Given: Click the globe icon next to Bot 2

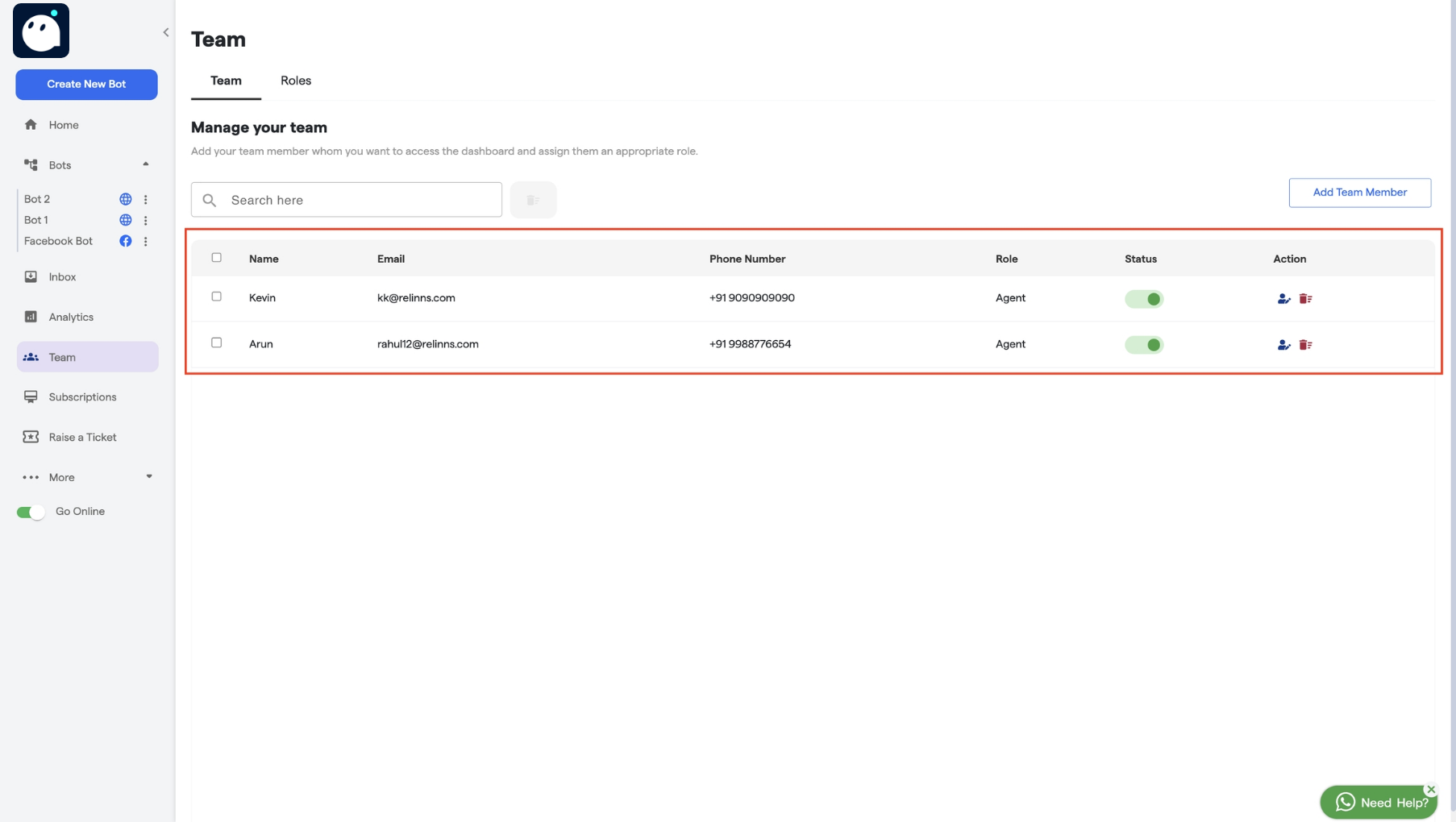Looking at the screenshot, I should click(x=126, y=199).
